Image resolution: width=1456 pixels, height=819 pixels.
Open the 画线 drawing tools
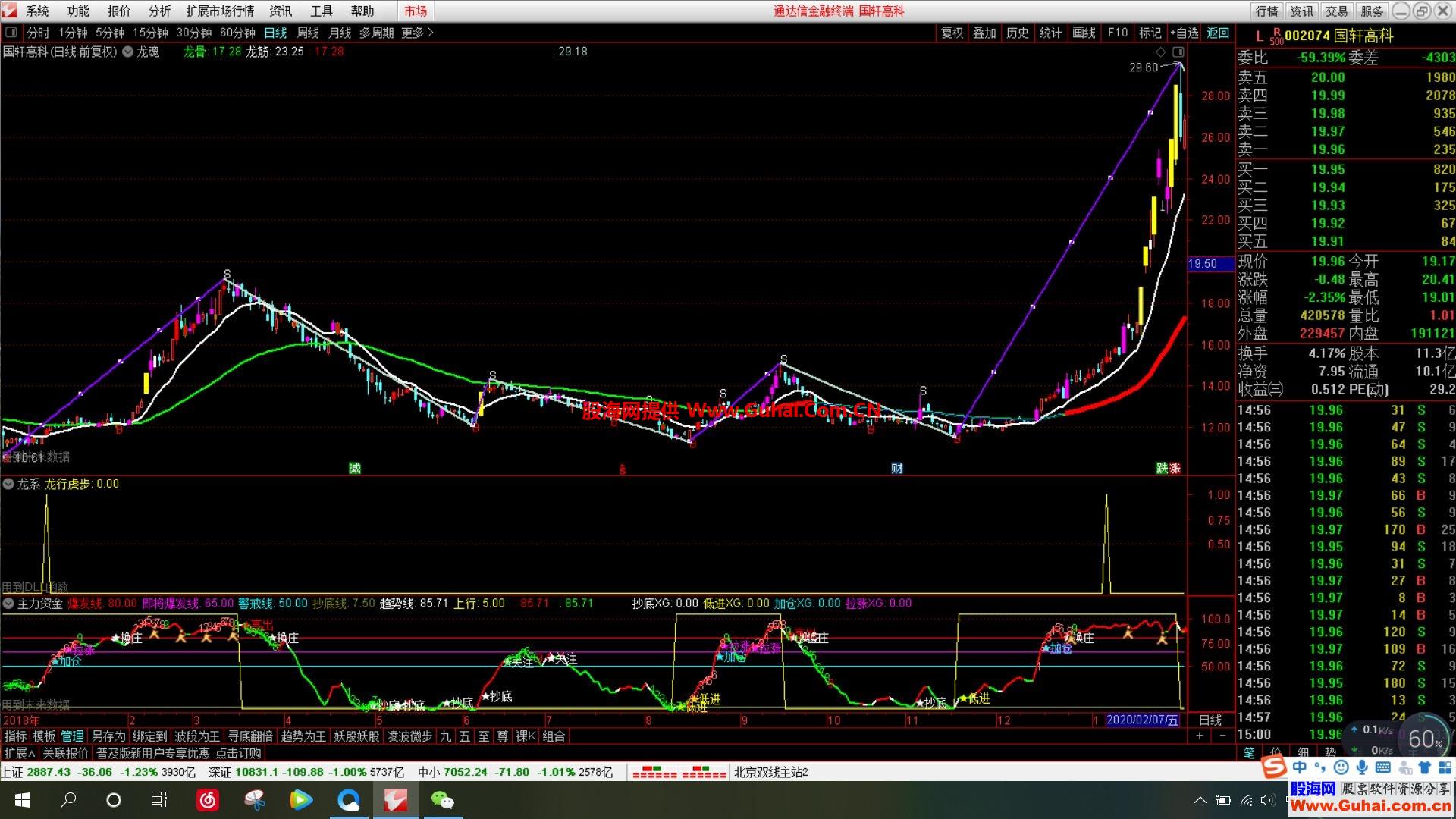pyautogui.click(x=1084, y=33)
